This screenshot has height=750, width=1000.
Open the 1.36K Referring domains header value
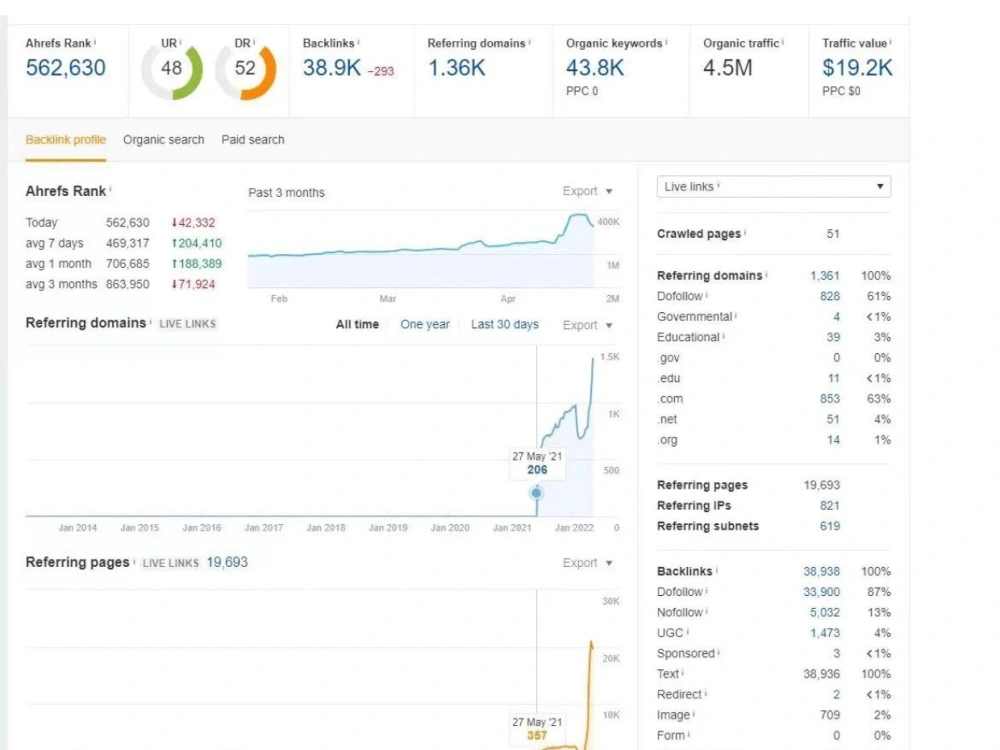coord(457,68)
